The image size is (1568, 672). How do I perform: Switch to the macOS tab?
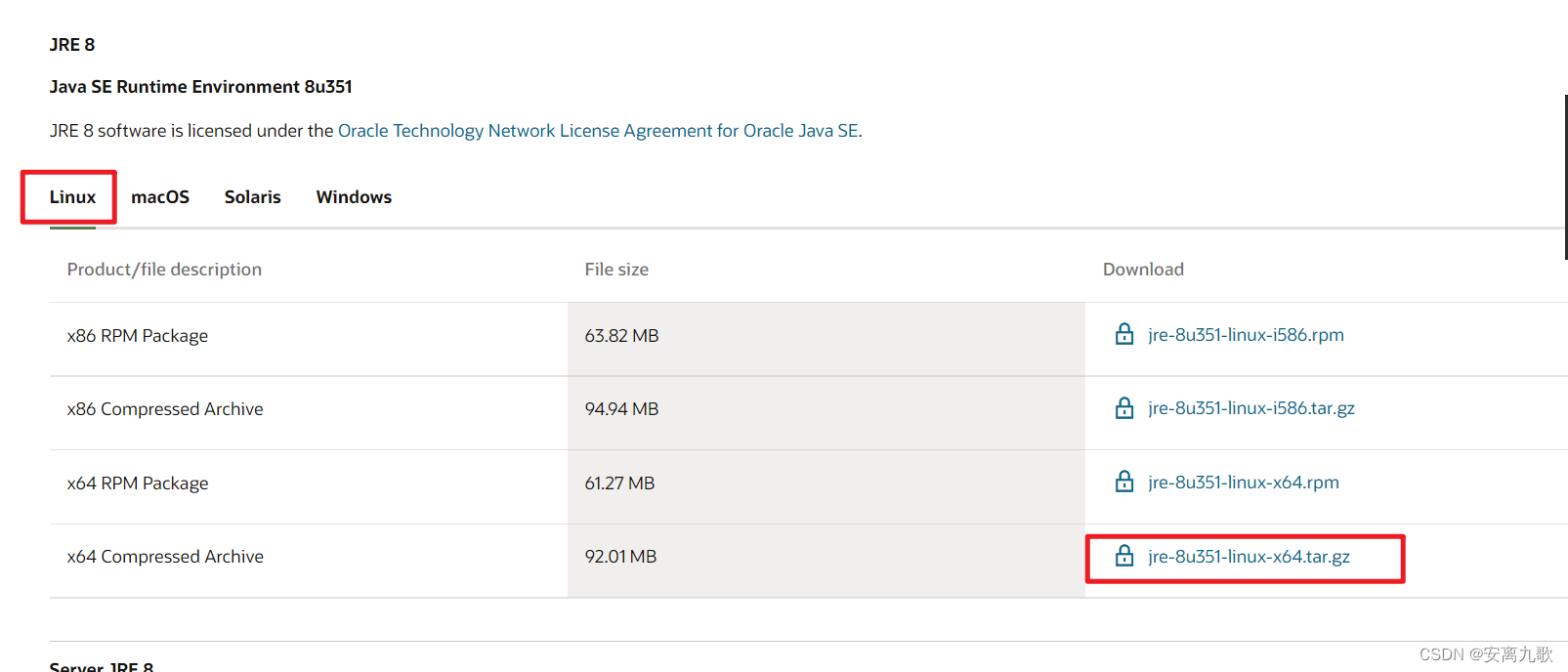[160, 197]
